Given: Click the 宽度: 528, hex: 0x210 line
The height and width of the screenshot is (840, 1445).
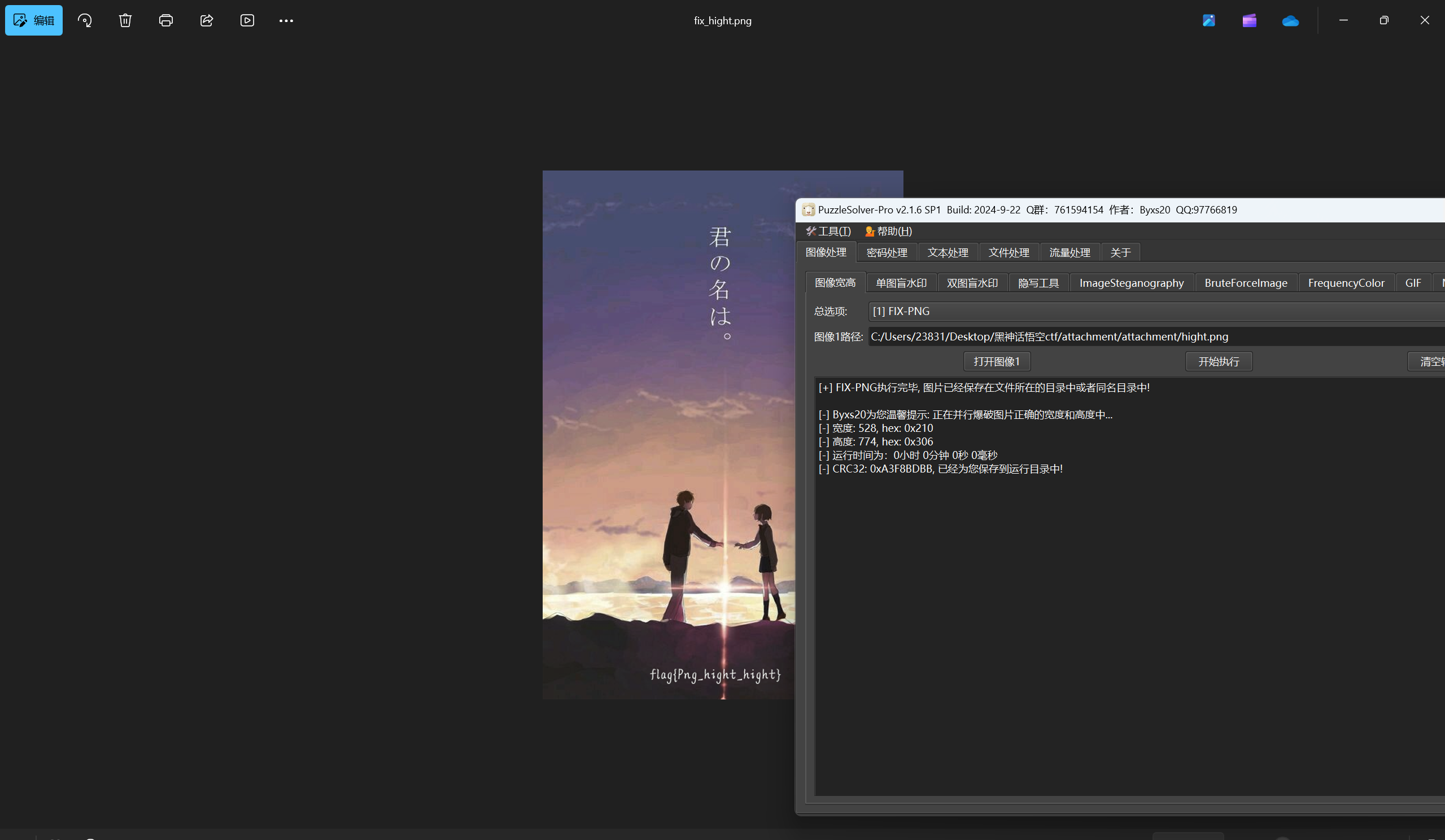Looking at the screenshot, I should click(x=876, y=428).
